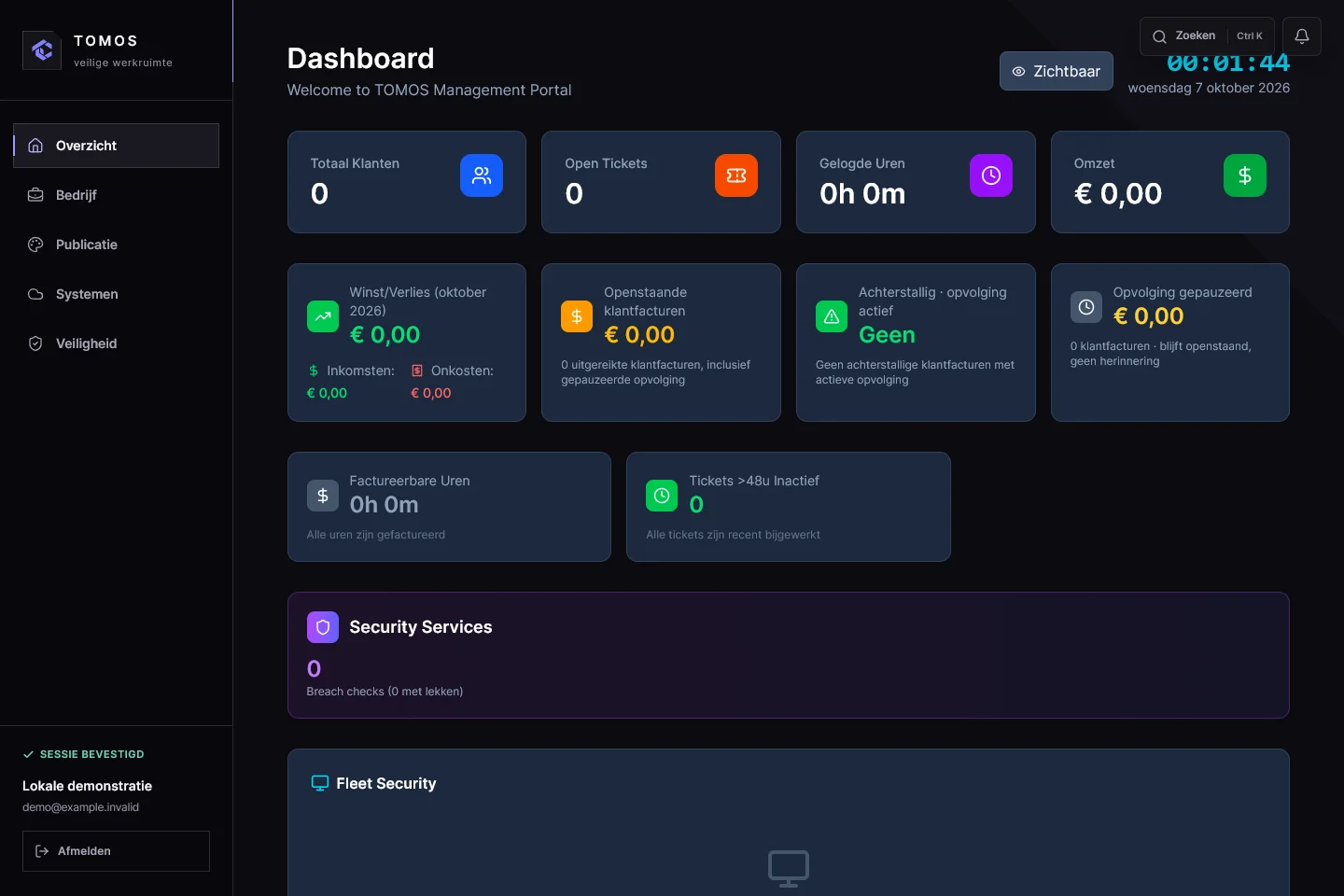
Task: Click the Breach checks (0 met lekken) text
Action: tap(385, 692)
